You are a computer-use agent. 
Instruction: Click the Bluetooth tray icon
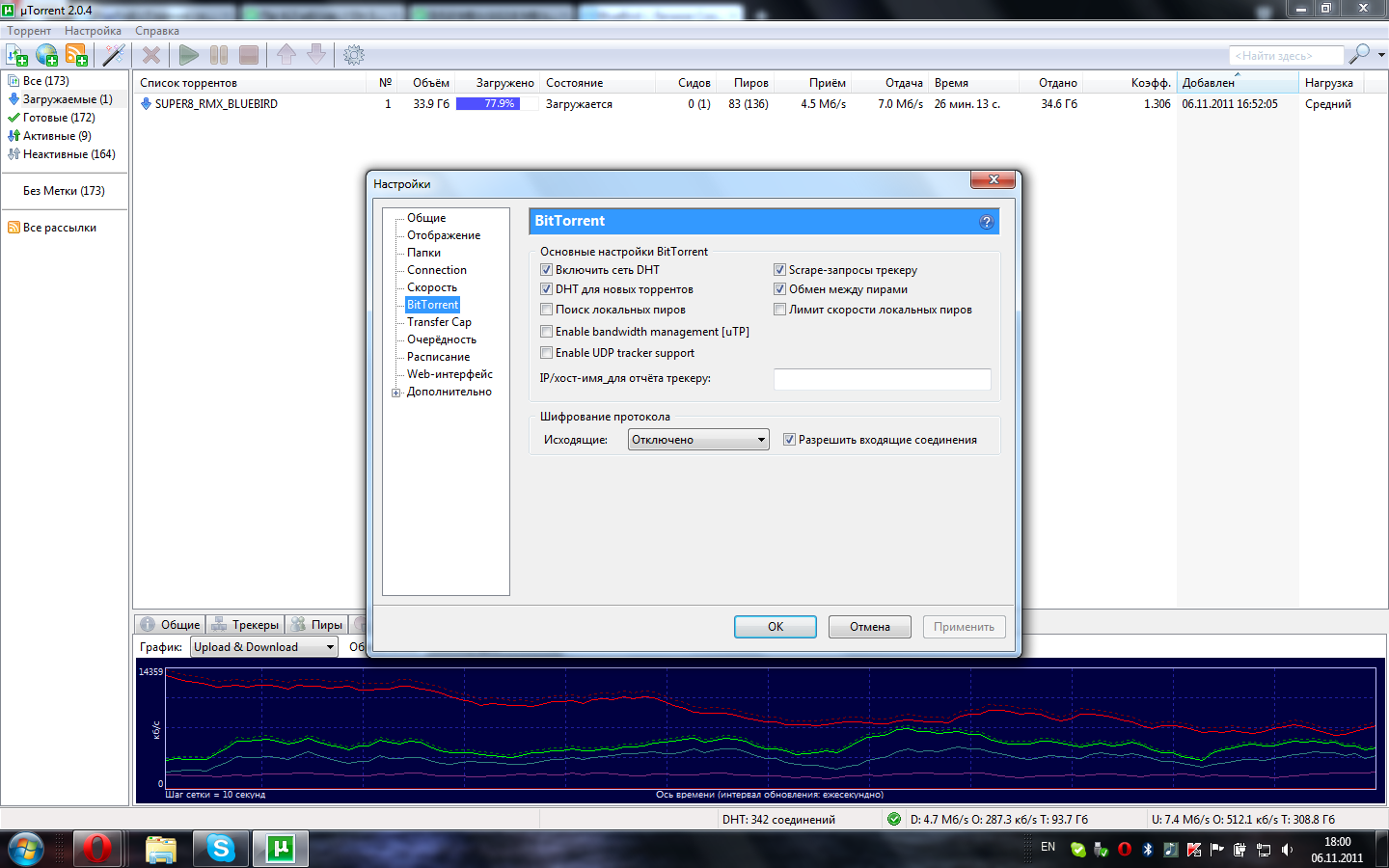click(1148, 850)
